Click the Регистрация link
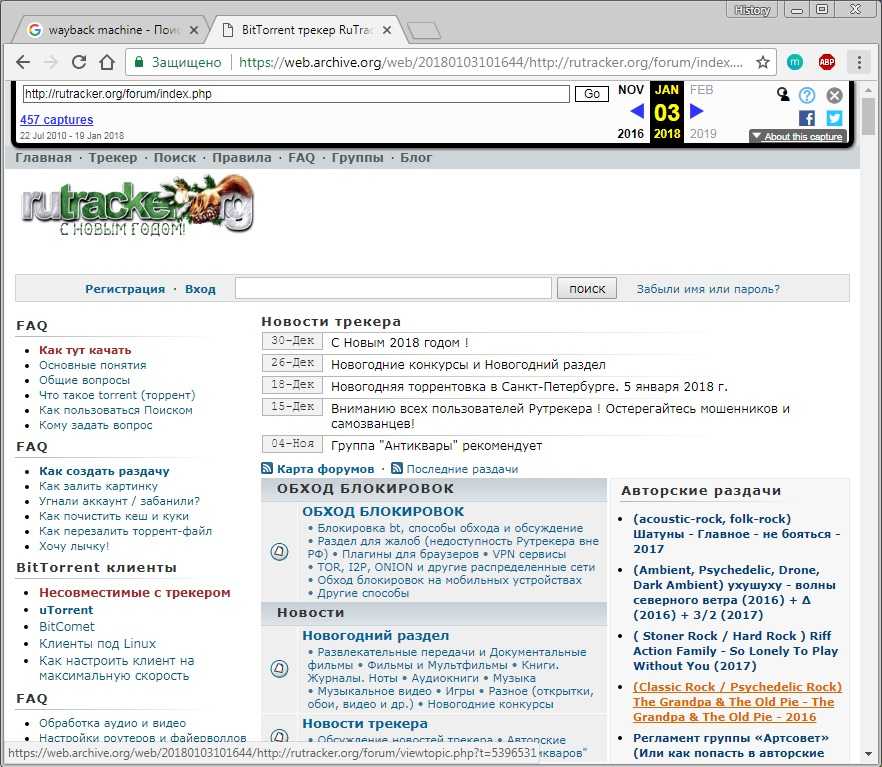The height and width of the screenshot is (767, 882). pos(125,289)
